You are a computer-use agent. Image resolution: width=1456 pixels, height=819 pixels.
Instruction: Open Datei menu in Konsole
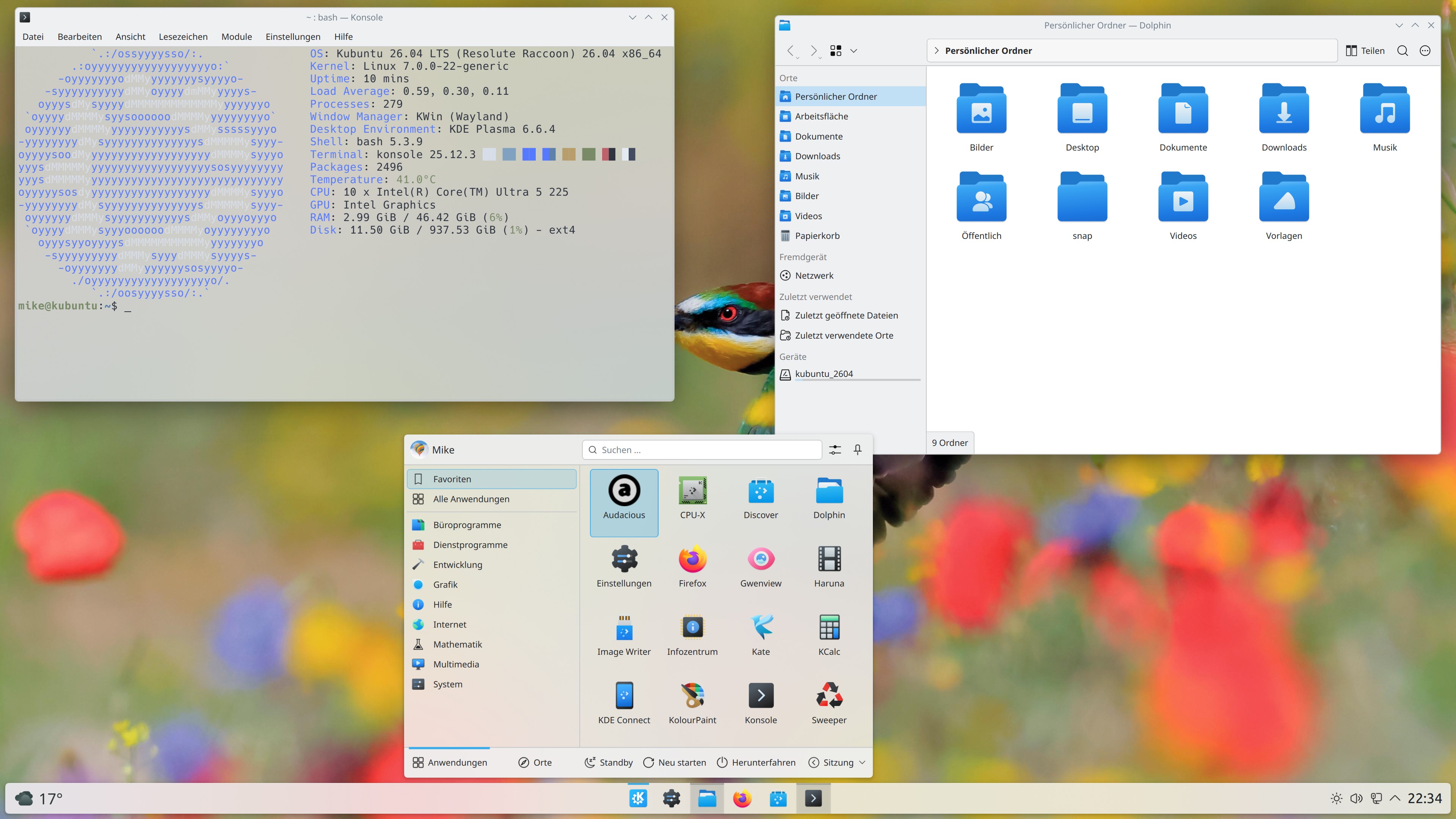pos(33,37)
